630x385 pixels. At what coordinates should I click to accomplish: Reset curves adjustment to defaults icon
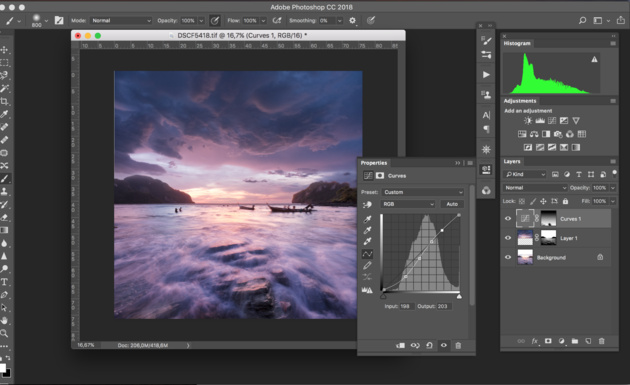(429, 345)
